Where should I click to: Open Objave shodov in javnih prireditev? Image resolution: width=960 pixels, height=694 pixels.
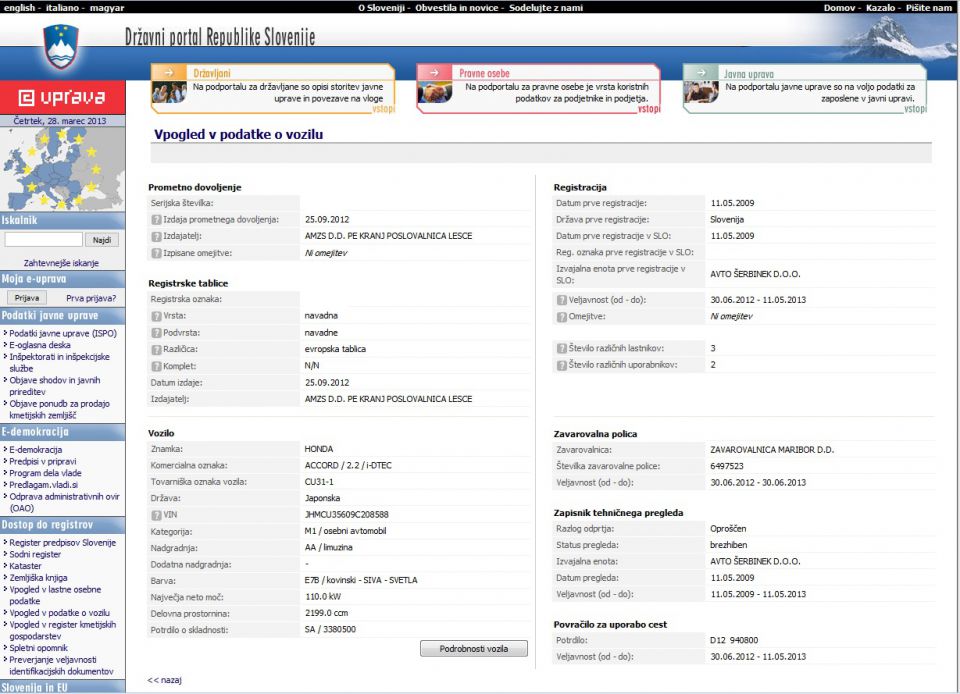(x=54, y=386)
